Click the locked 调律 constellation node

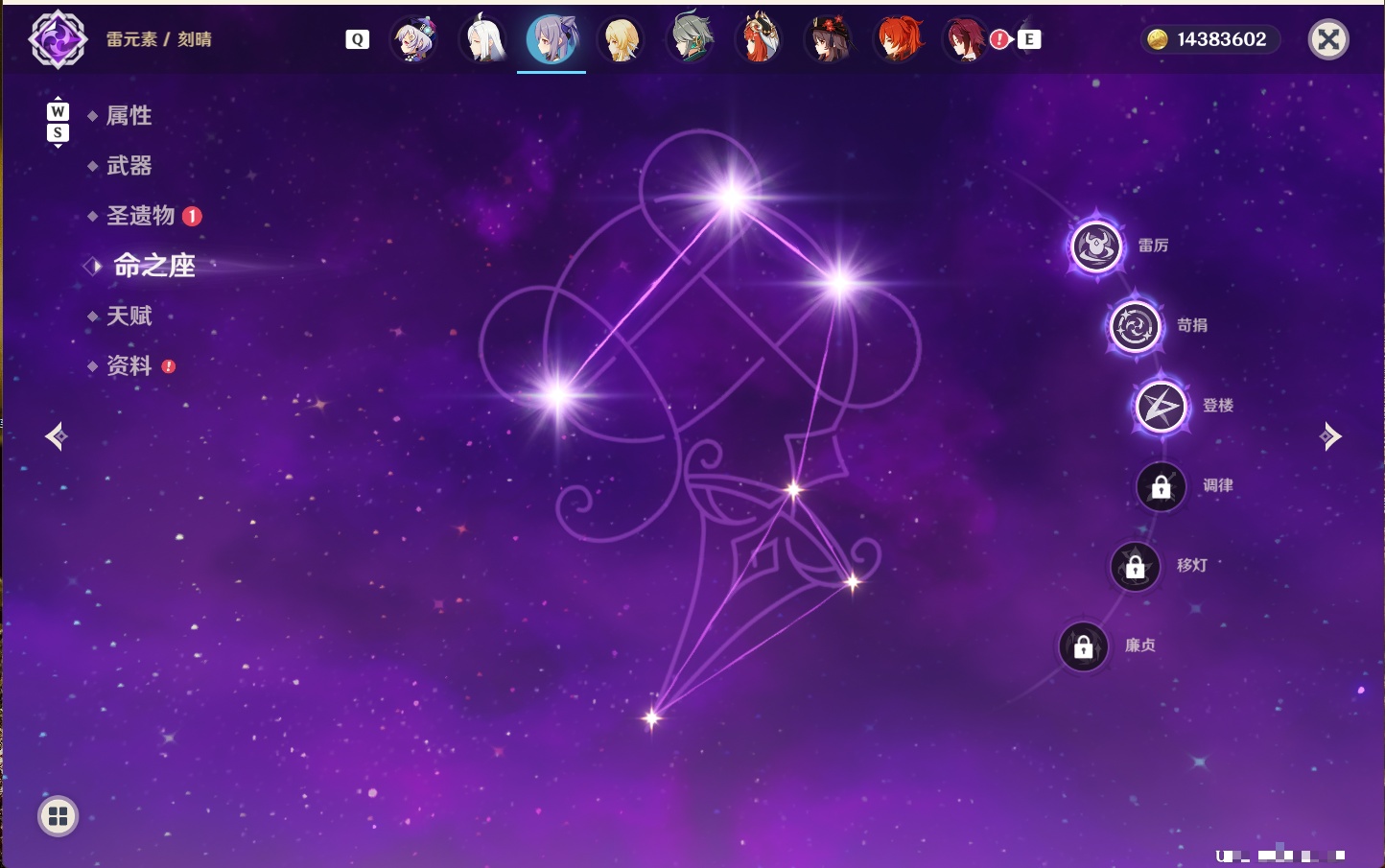click(1161, 486)
